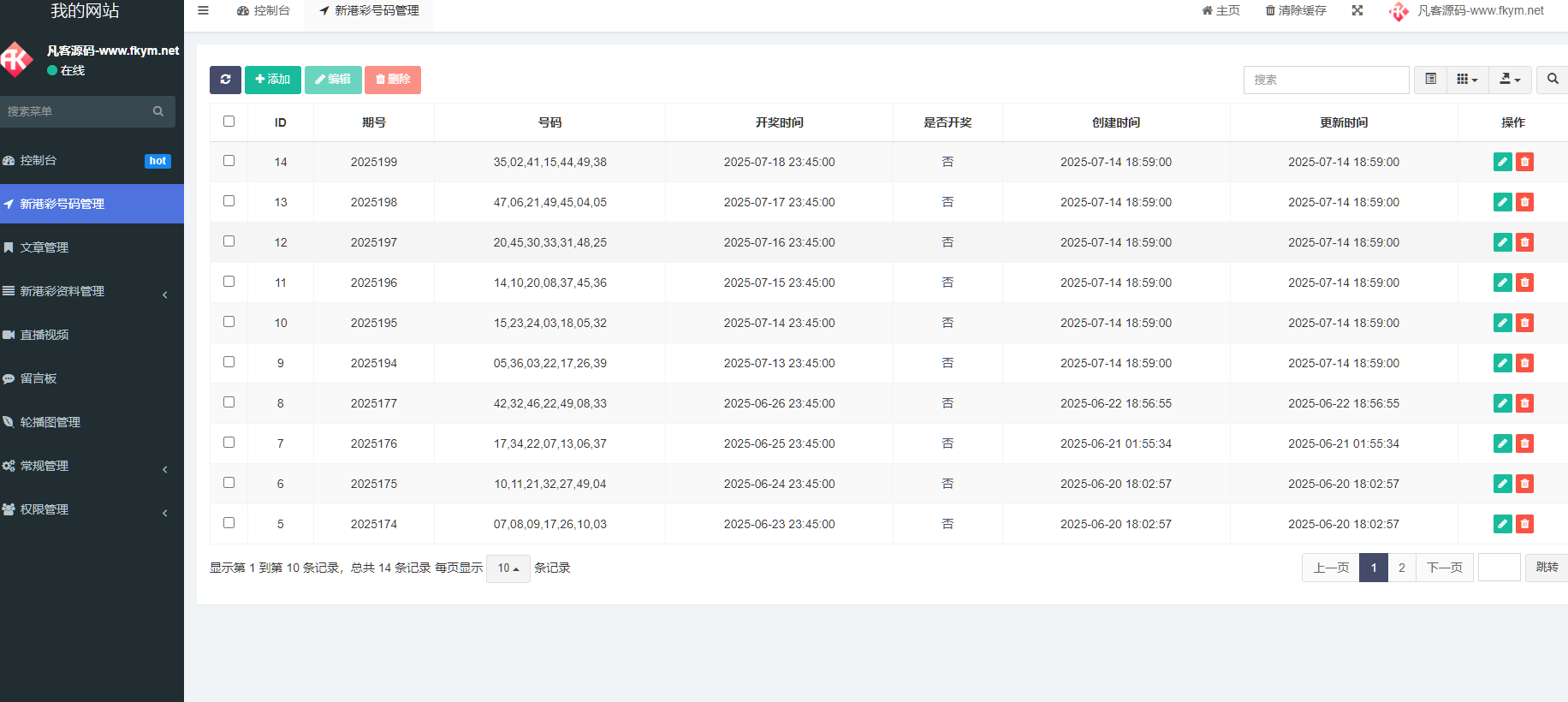Open the export data dropdown
Image resolution: width=1568 pixels, height=702 pixels.
(x=1510, y=80)
